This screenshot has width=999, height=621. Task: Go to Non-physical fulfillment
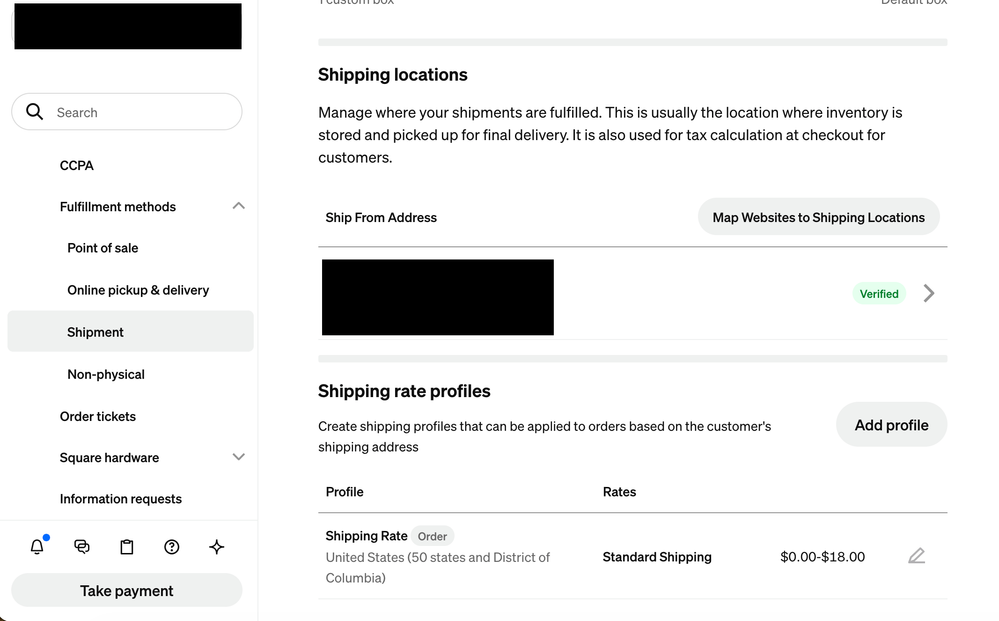click(x=106, y=374)
